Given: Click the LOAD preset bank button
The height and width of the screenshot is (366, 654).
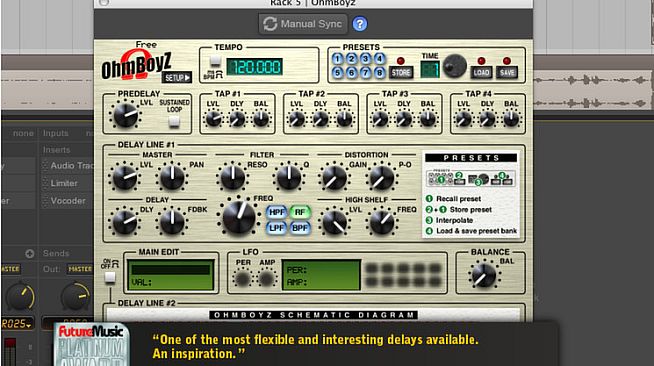Looking at the screenshot, I should click(481, 73).
